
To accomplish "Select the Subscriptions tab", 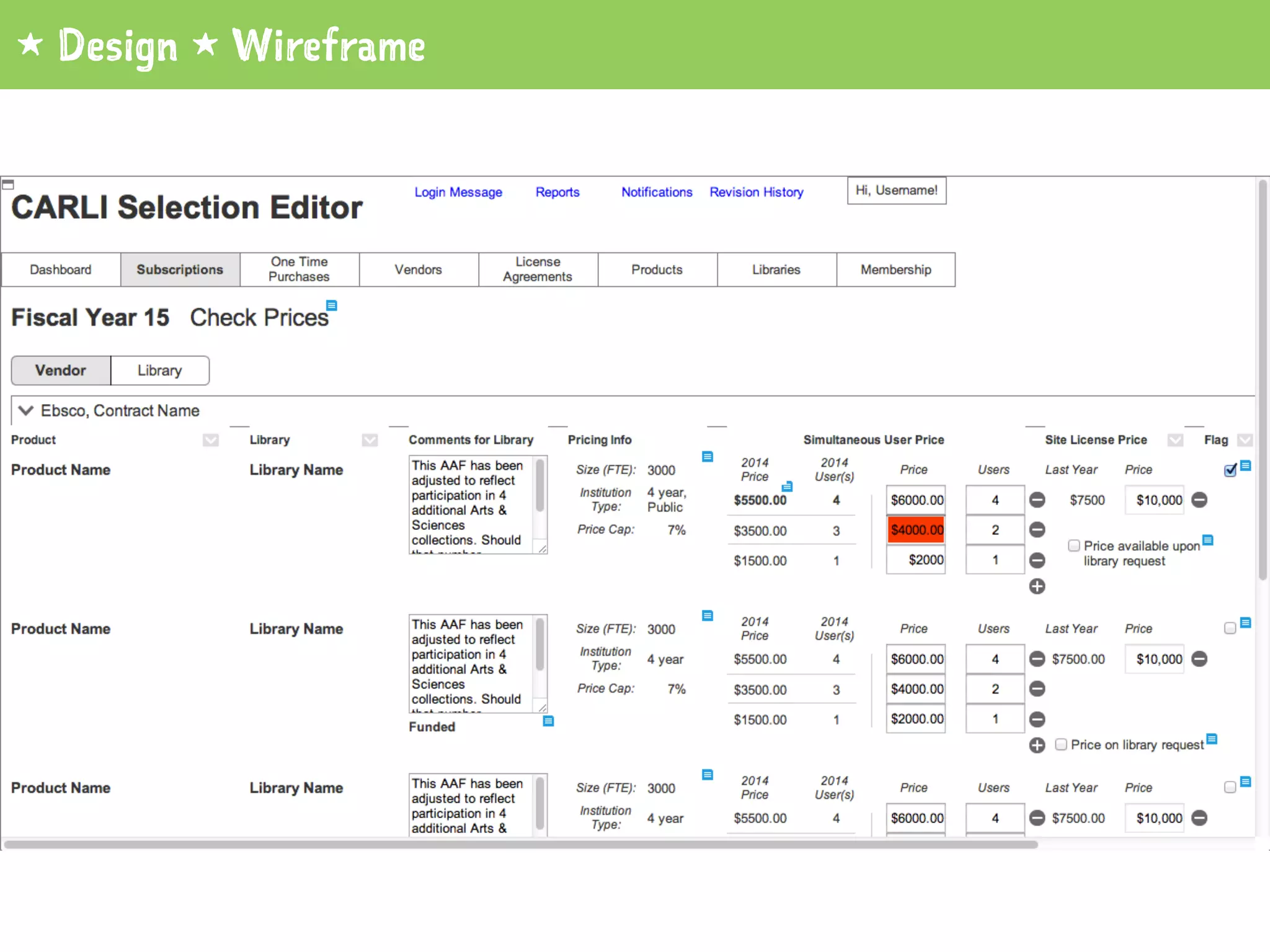I will click(x=180, y=270).
